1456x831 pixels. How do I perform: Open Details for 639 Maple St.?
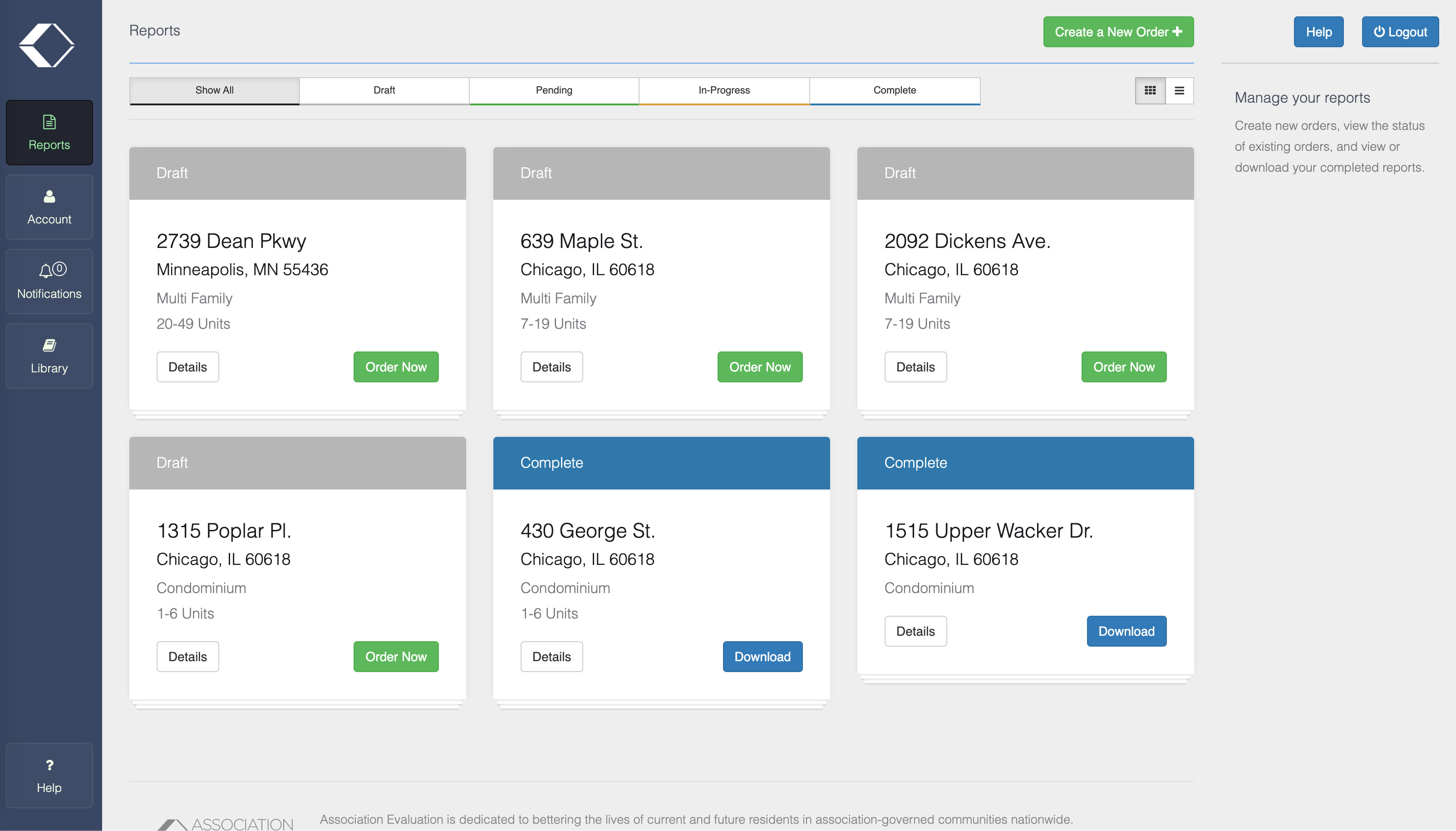[x=551, y=367]
